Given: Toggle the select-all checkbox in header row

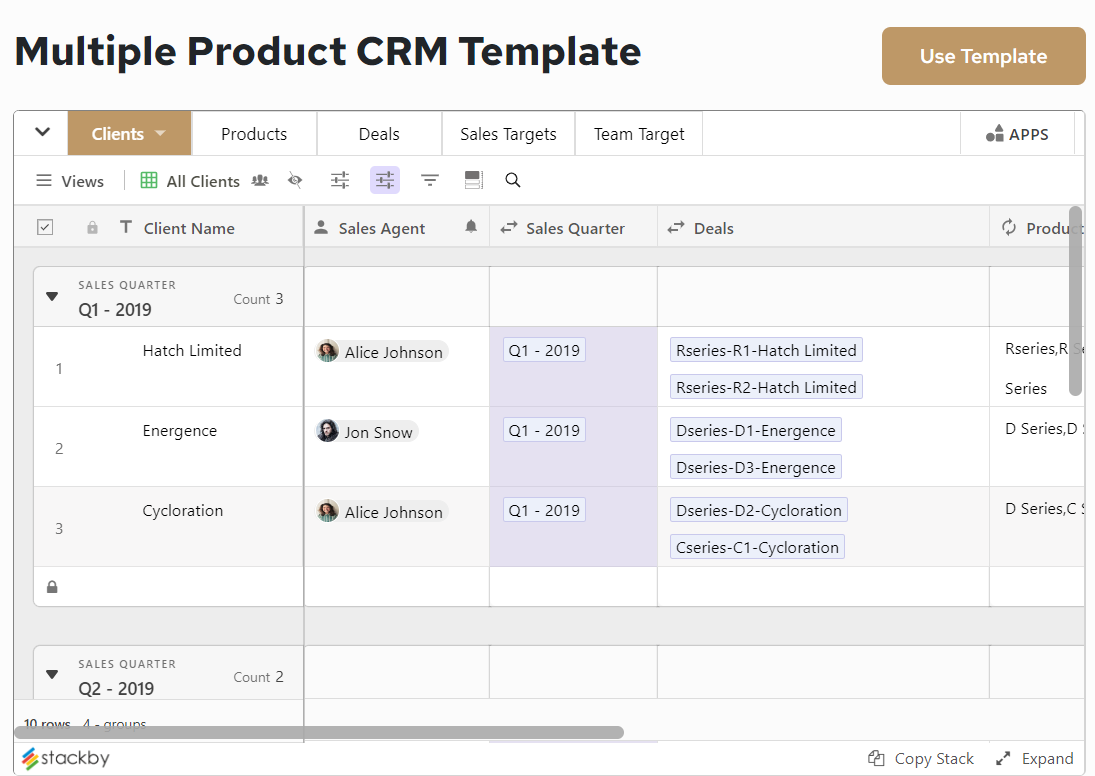Looking at the screenshot, I should [x=45, y=227].
